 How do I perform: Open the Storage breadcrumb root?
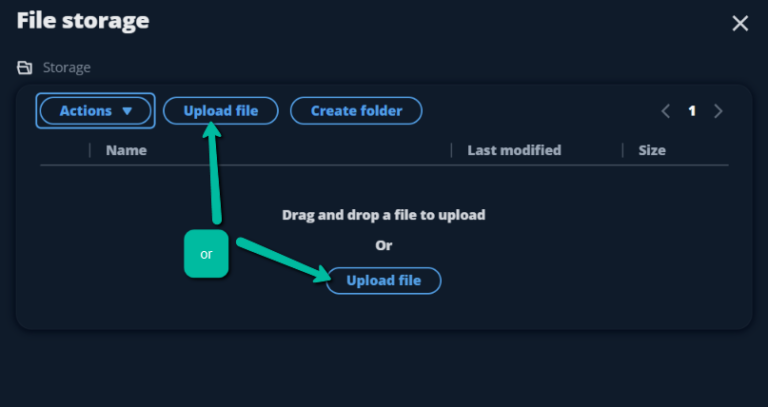coord(67,68)
